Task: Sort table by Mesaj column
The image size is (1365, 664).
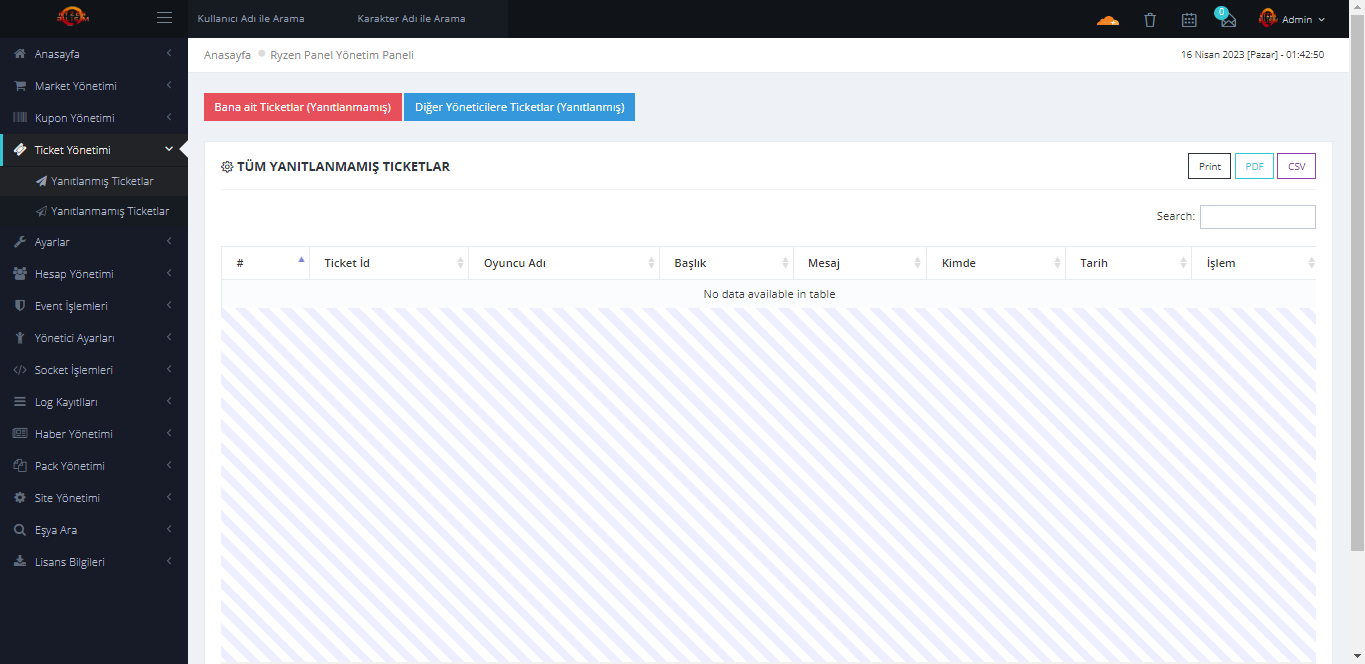Action: point(860,263)
